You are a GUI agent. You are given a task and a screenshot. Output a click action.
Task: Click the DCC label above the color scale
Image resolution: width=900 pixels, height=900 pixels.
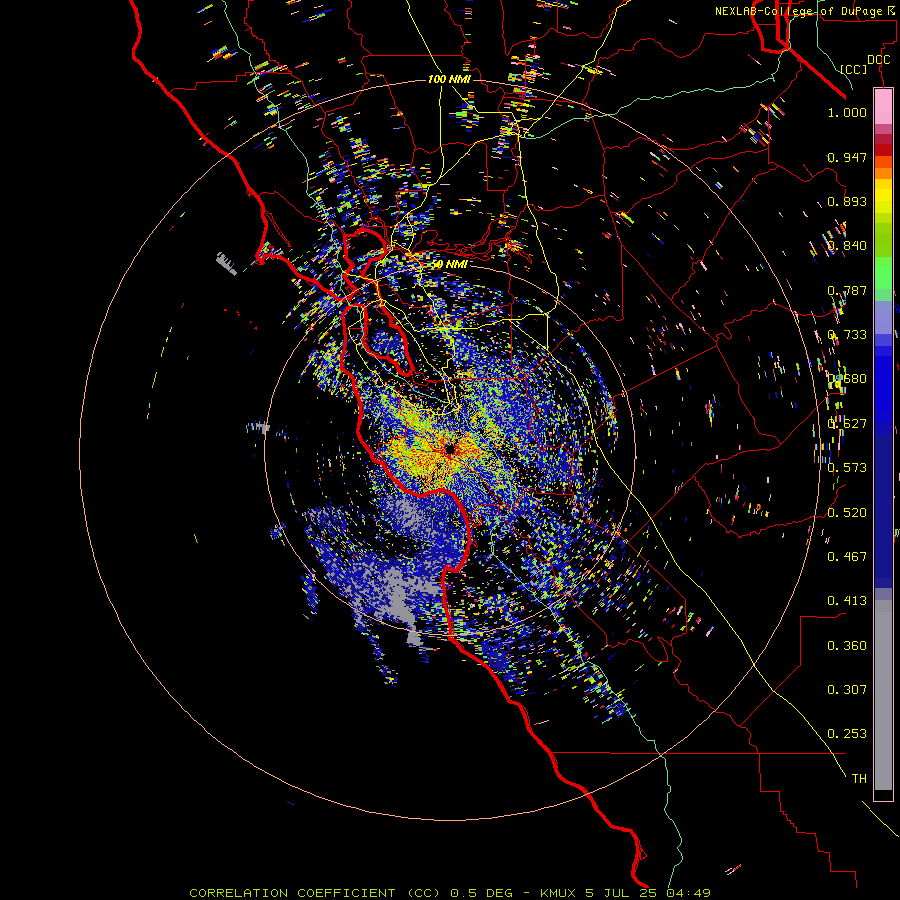878,59
